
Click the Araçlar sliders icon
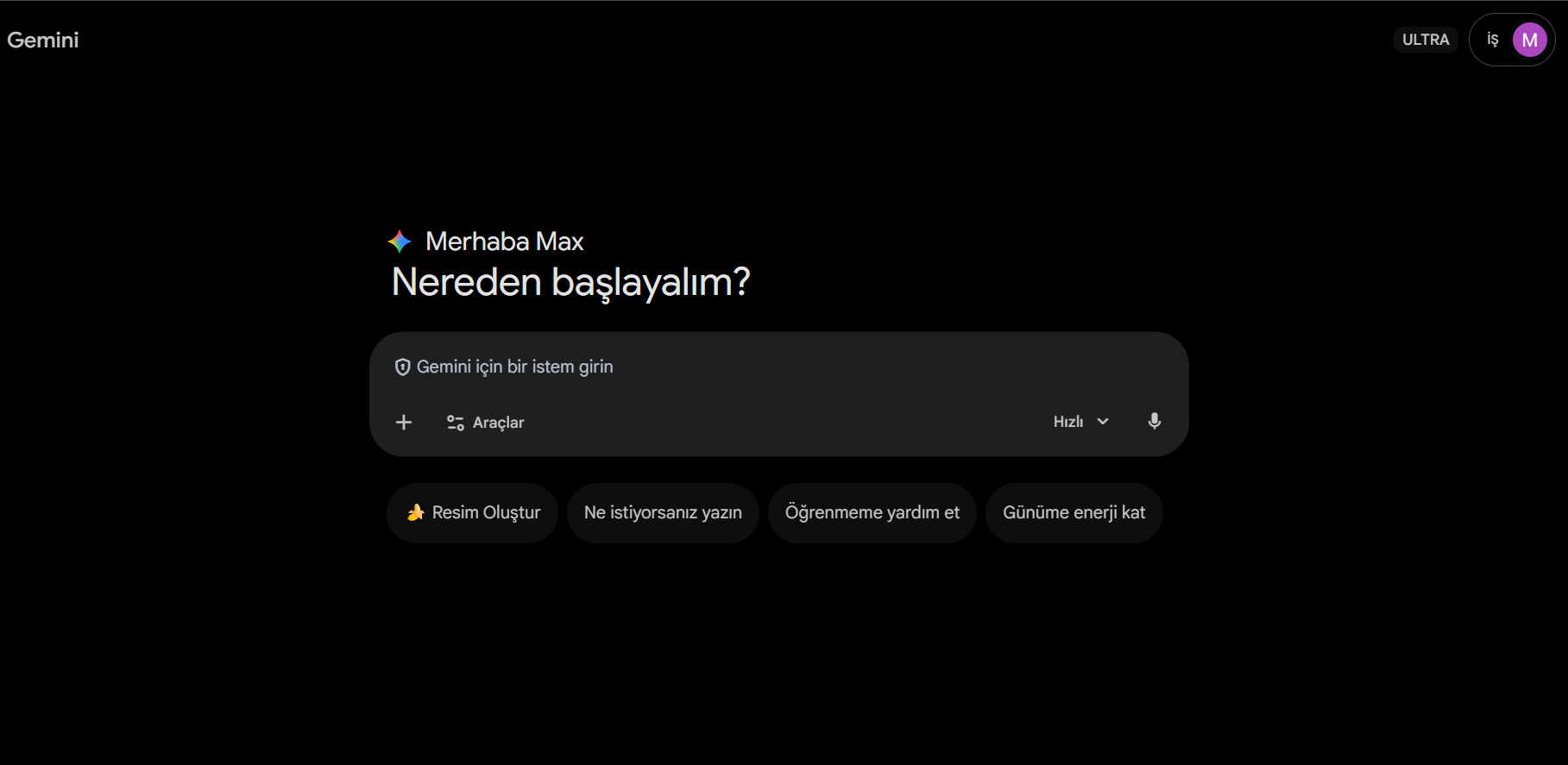pos(455,423)
